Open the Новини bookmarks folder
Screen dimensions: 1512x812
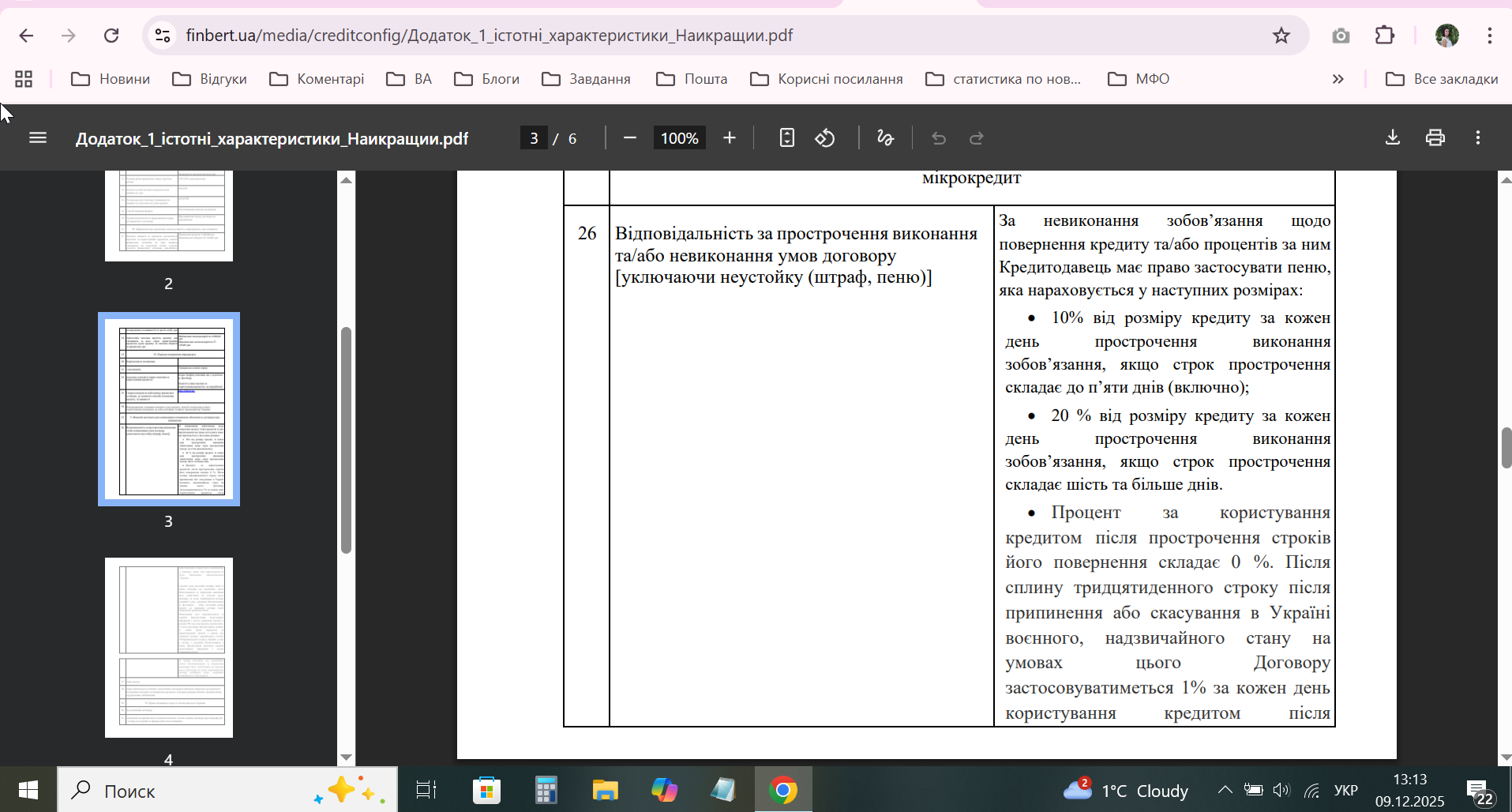tap(111, 79)
